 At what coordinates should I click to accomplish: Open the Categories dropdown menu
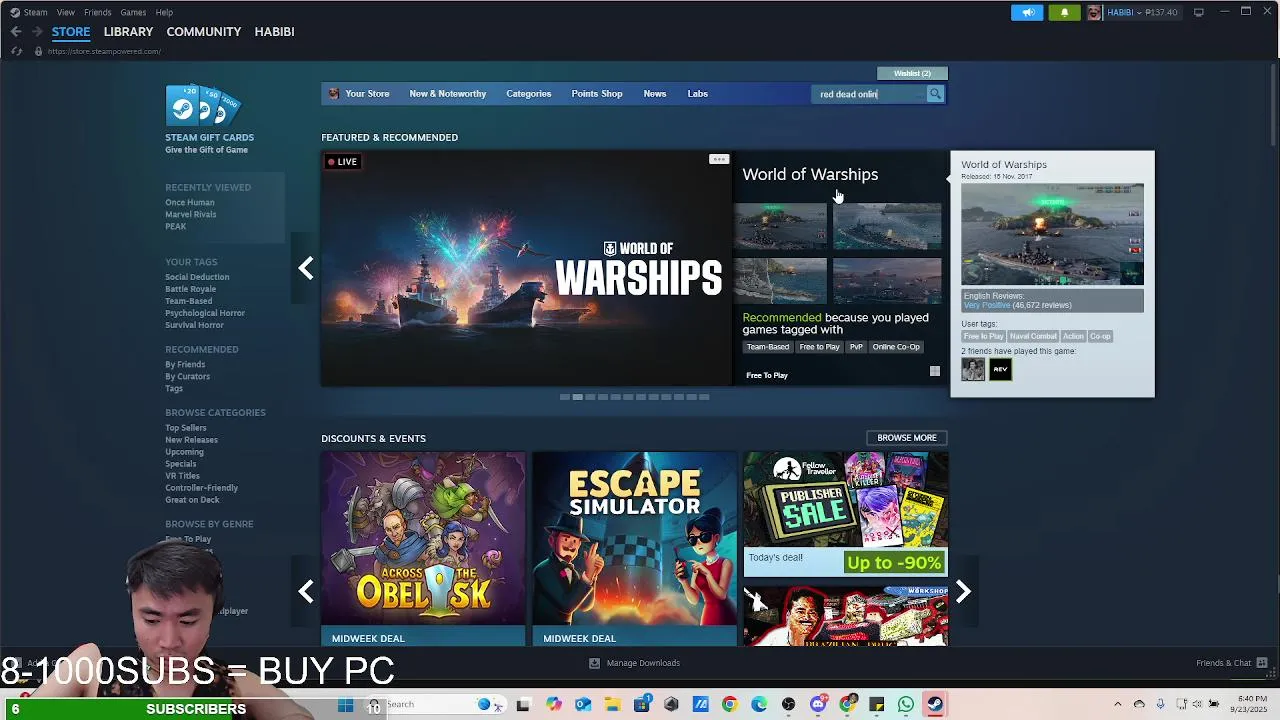(528, 94)
